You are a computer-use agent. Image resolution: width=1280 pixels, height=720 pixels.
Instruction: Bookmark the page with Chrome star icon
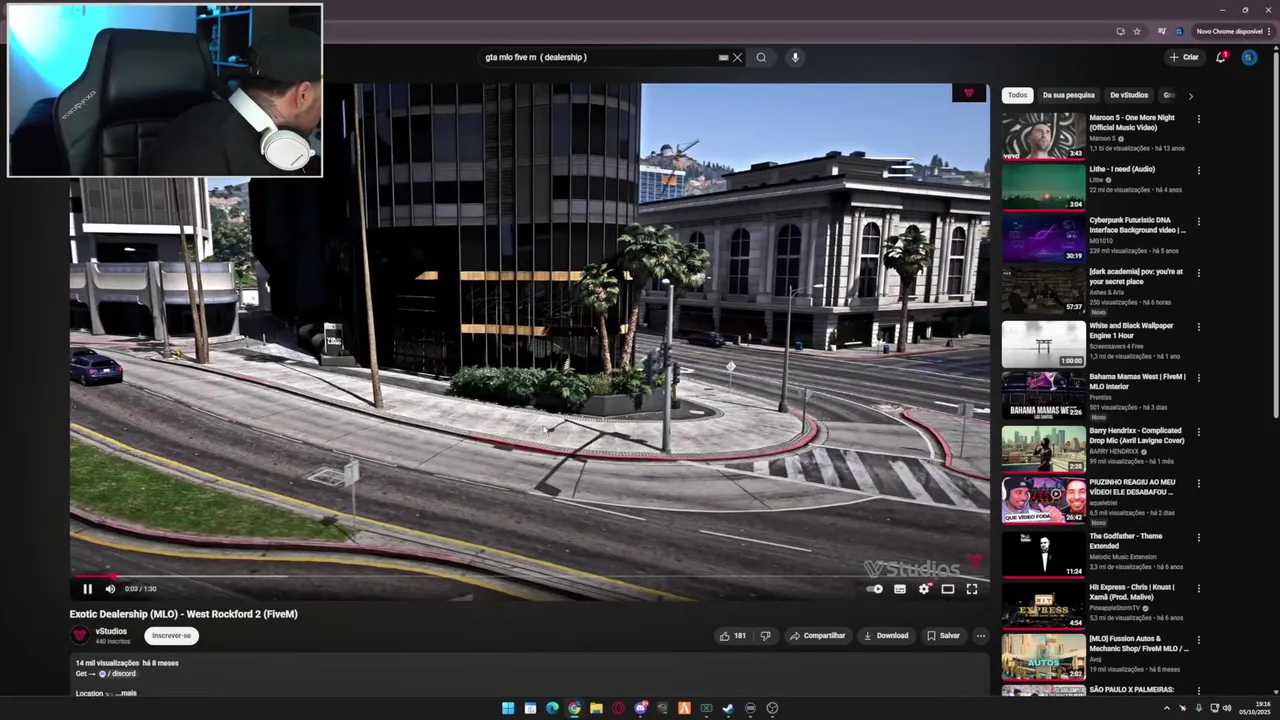tap(1137, 32)
